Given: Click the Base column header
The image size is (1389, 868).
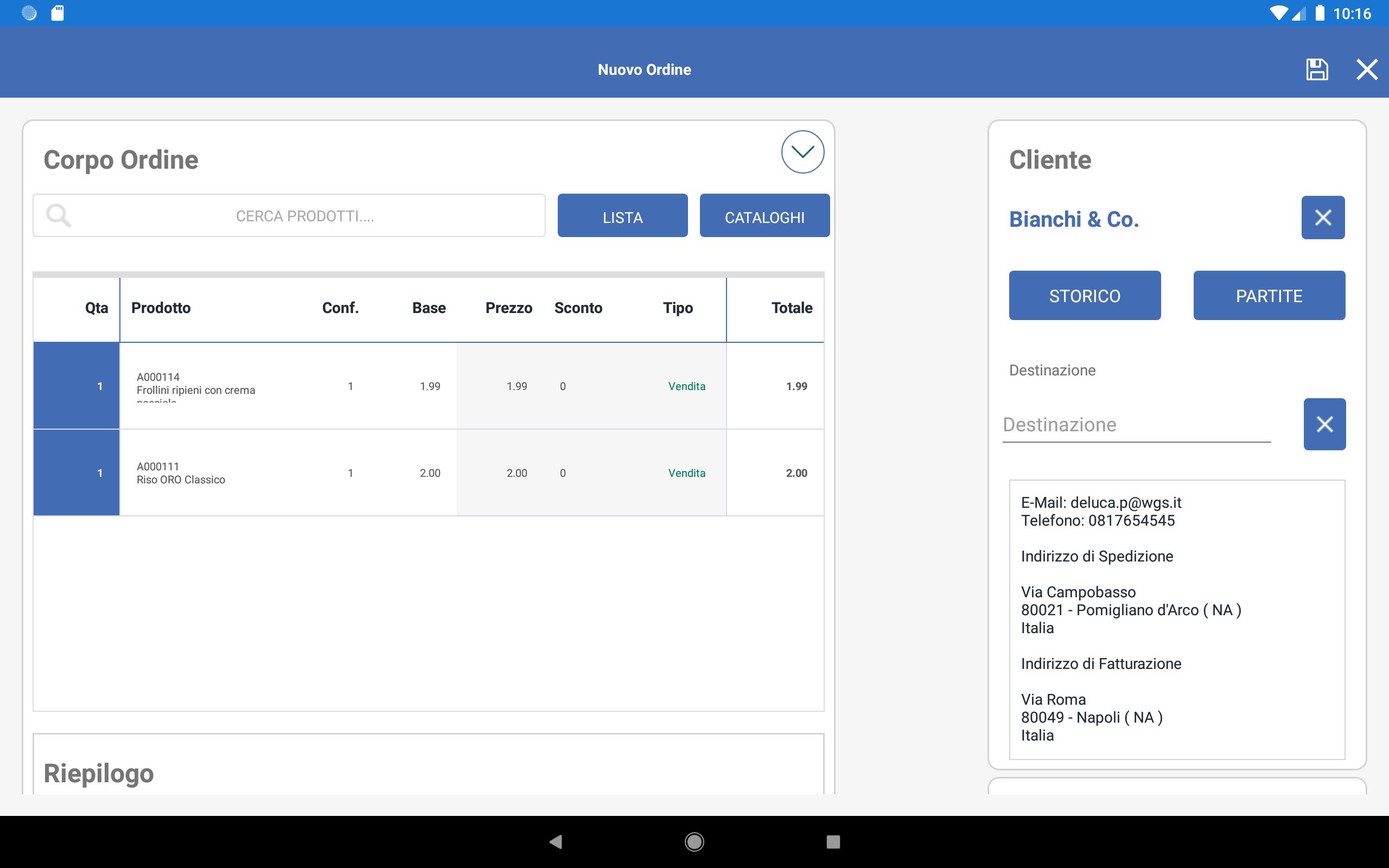Looking at the screenshot, I should 429,308.
